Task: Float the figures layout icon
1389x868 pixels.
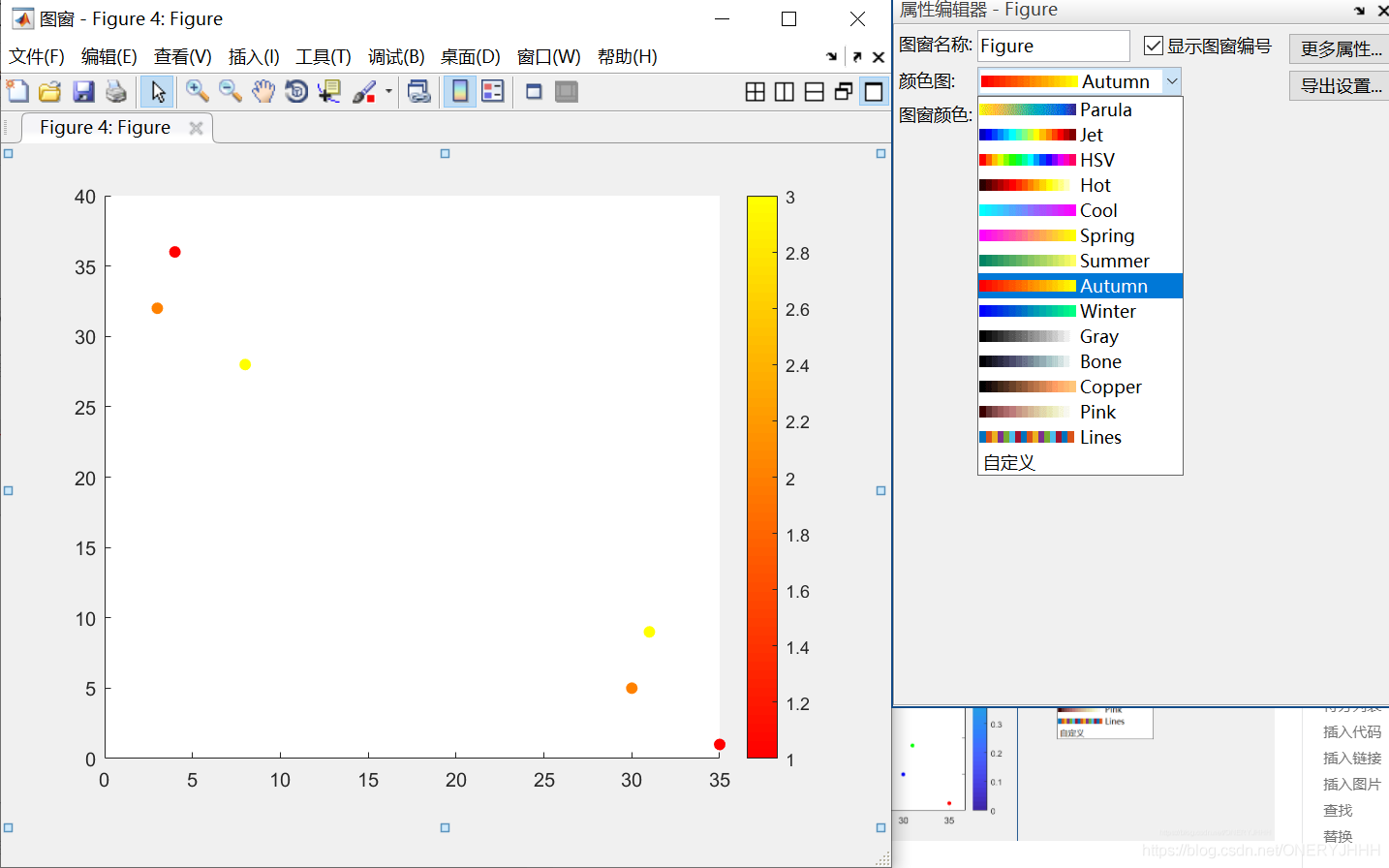Action: tap(844, 92)
